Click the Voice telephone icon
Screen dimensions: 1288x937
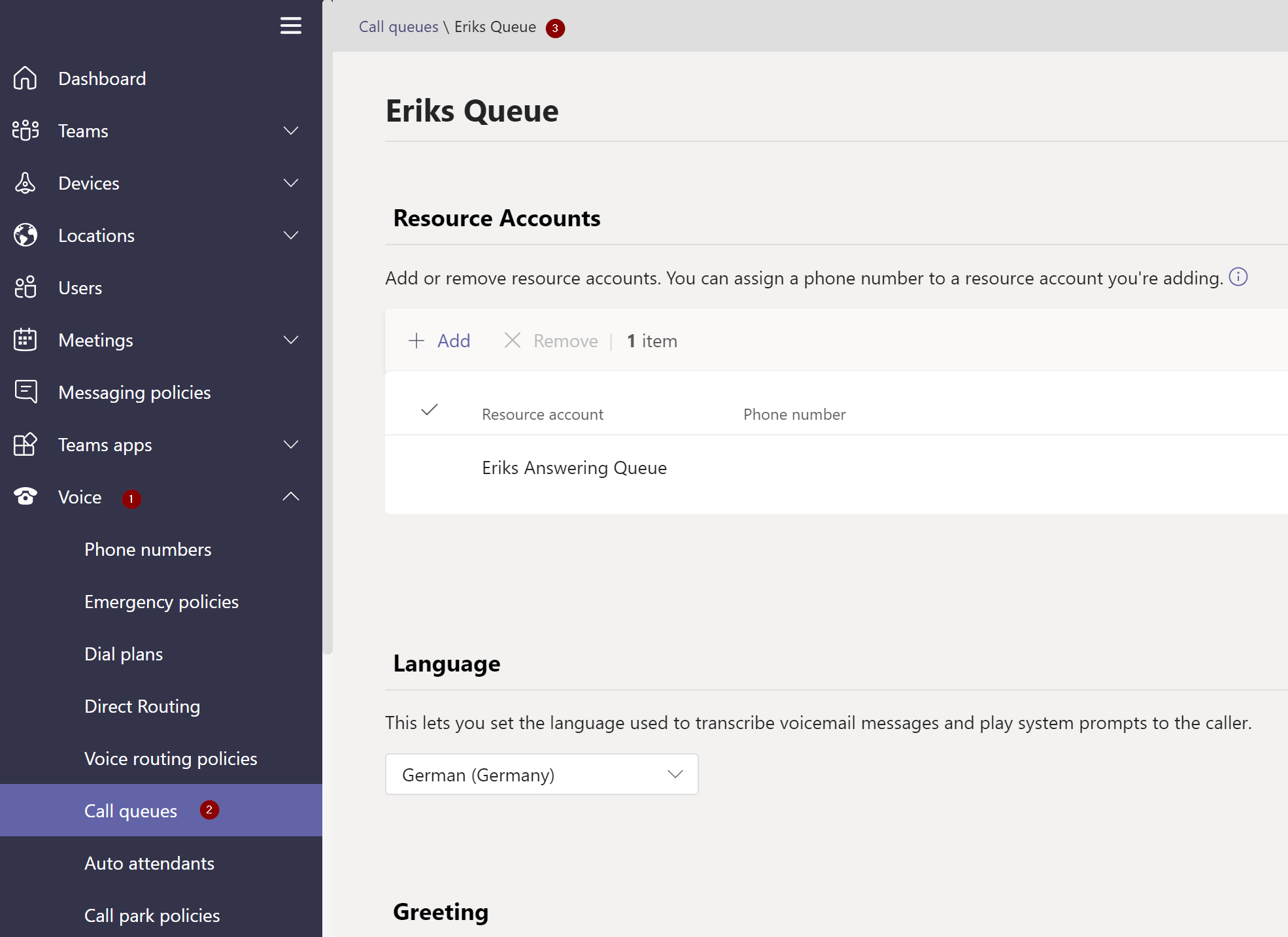pos(25,497)
